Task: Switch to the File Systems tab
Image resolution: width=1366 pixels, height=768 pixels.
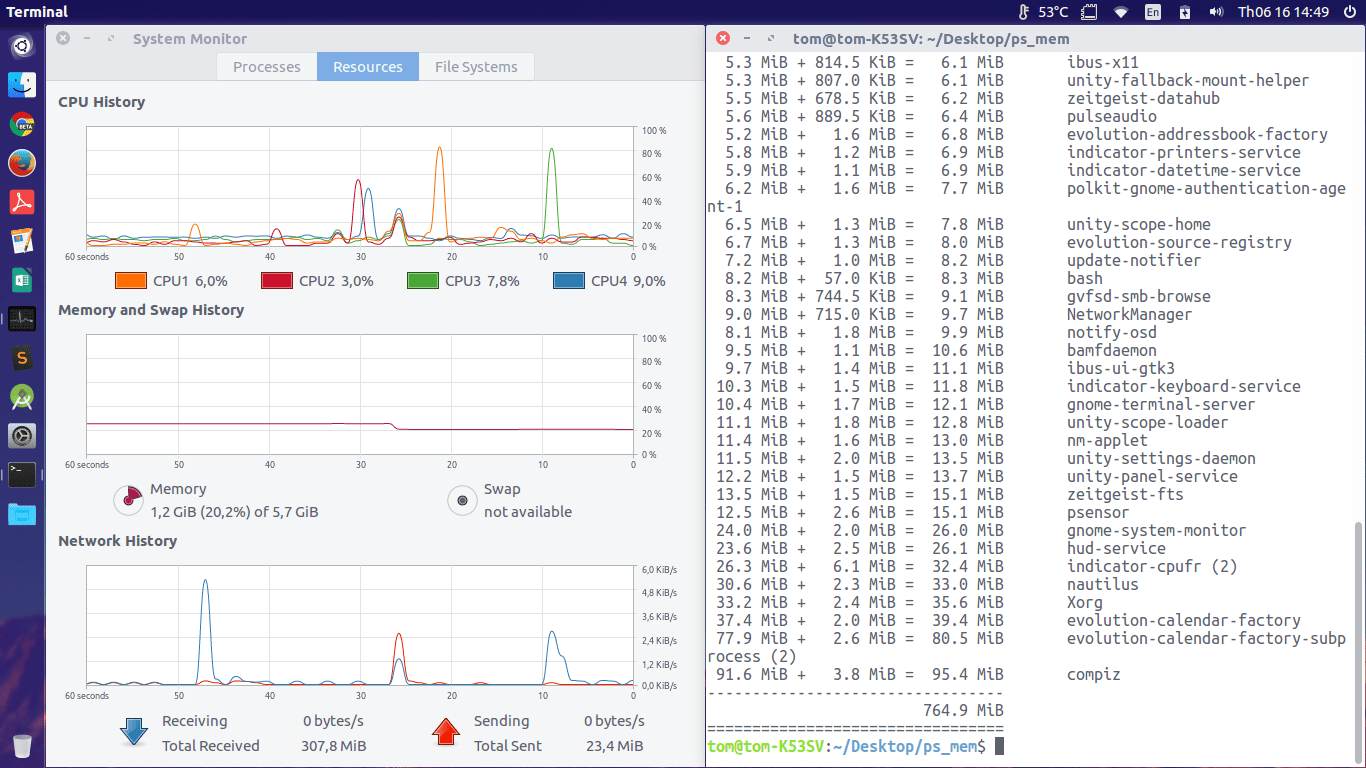Action: (x=476, y=67)
